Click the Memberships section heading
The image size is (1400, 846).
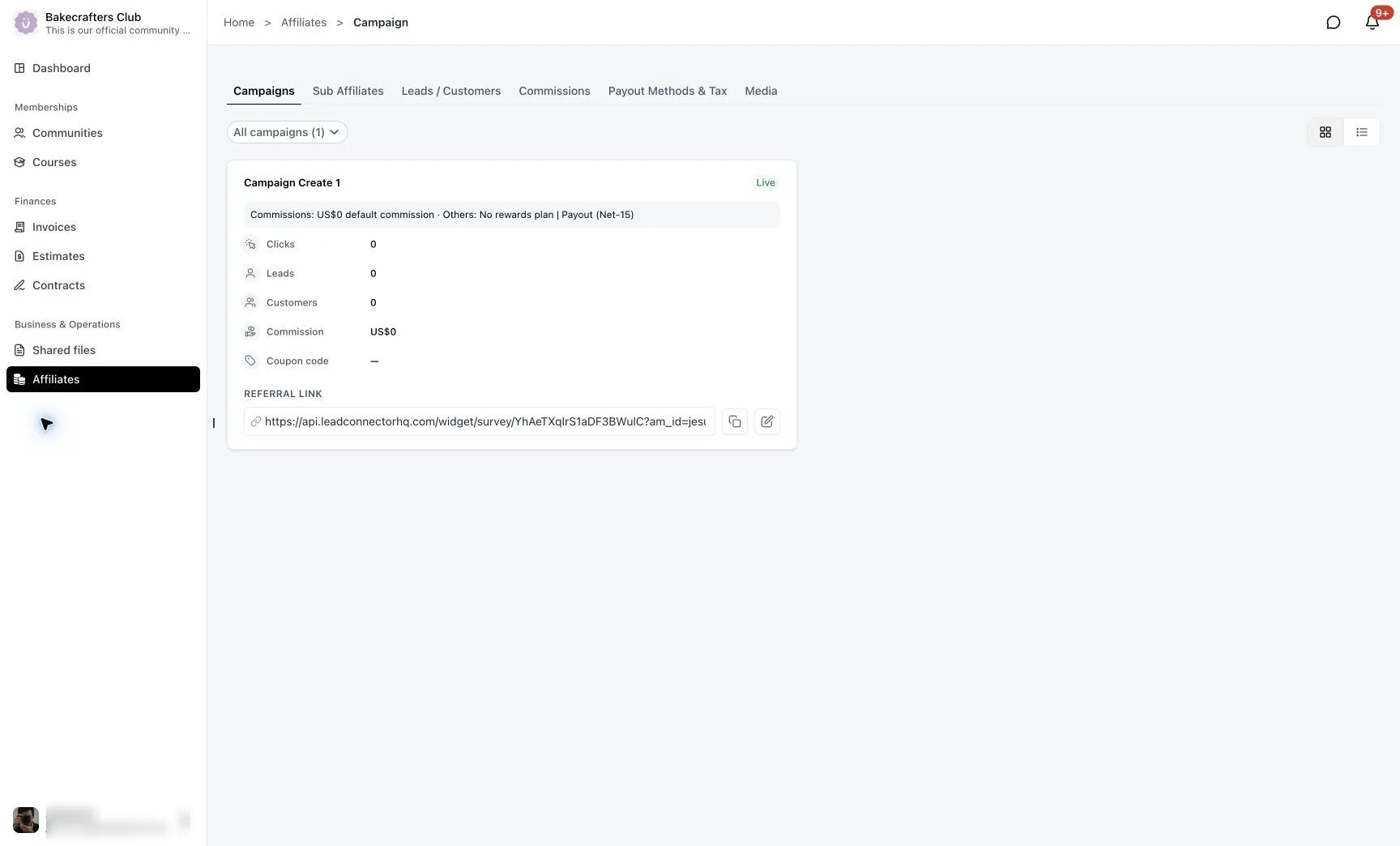point(46,107)
